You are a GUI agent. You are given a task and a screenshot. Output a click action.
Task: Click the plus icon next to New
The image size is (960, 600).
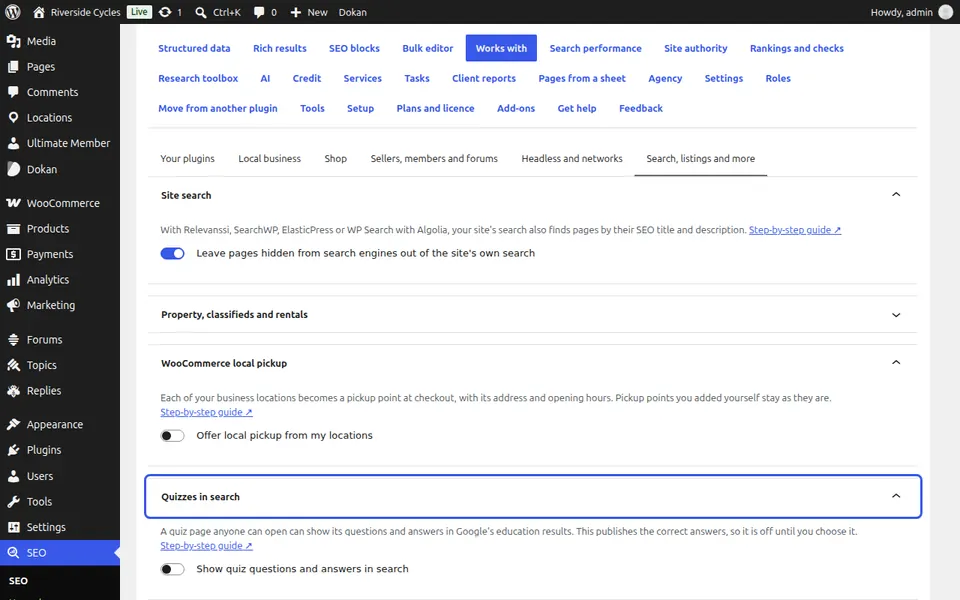tap(296, 12)
